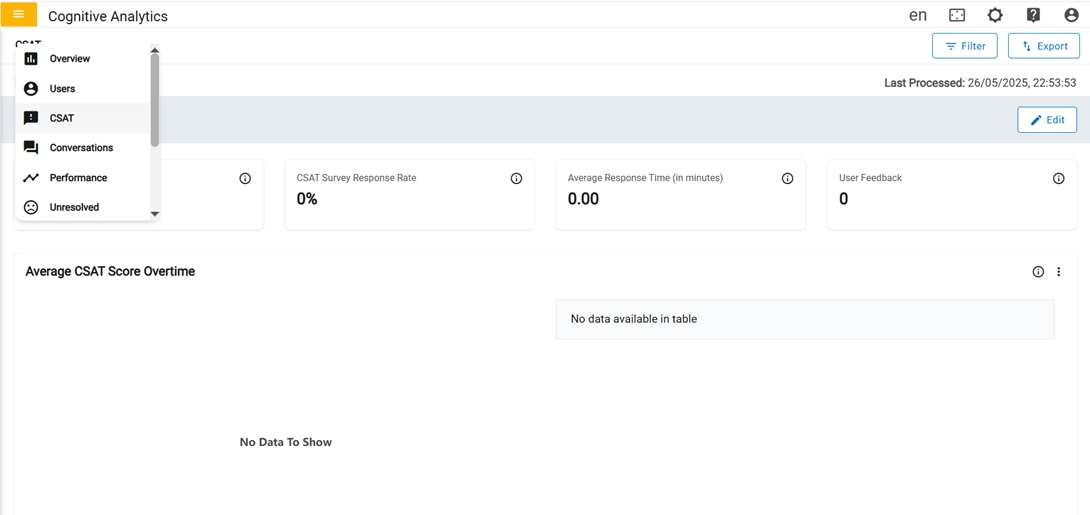Screen dimensions: 1090x515
Task: Click the Export button
Action: 1043,46
